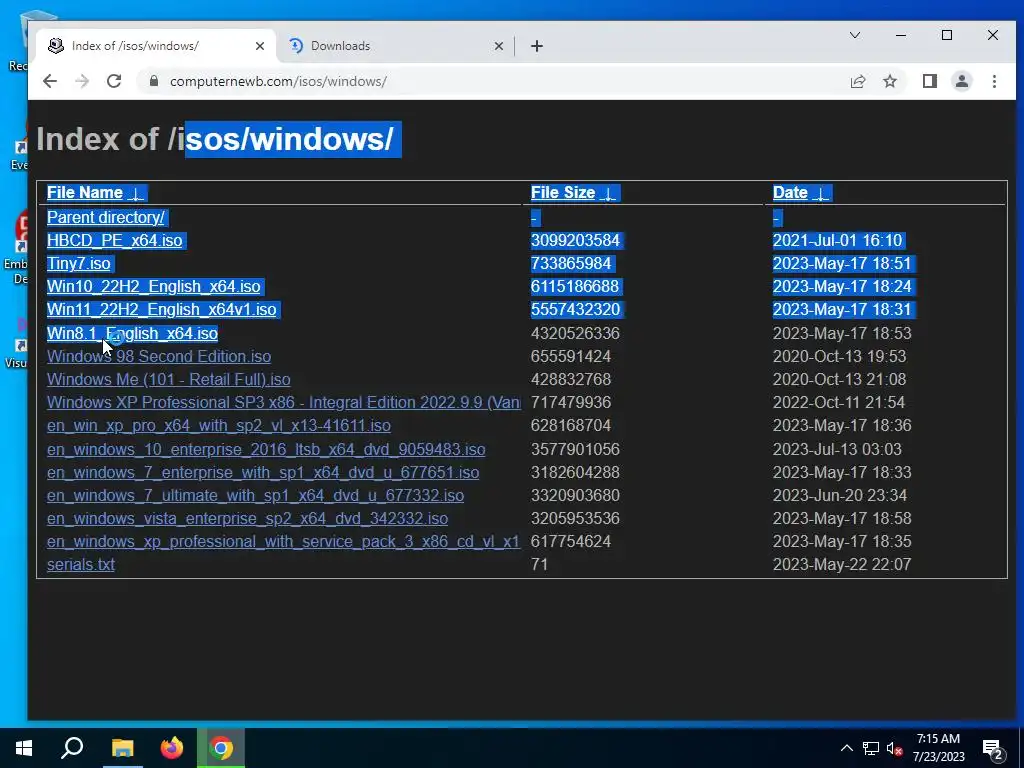Screen dimensions: 1024x768
Task: Download Win10_22H2_English_x64.iso
Action: click(x=153, y=287)
